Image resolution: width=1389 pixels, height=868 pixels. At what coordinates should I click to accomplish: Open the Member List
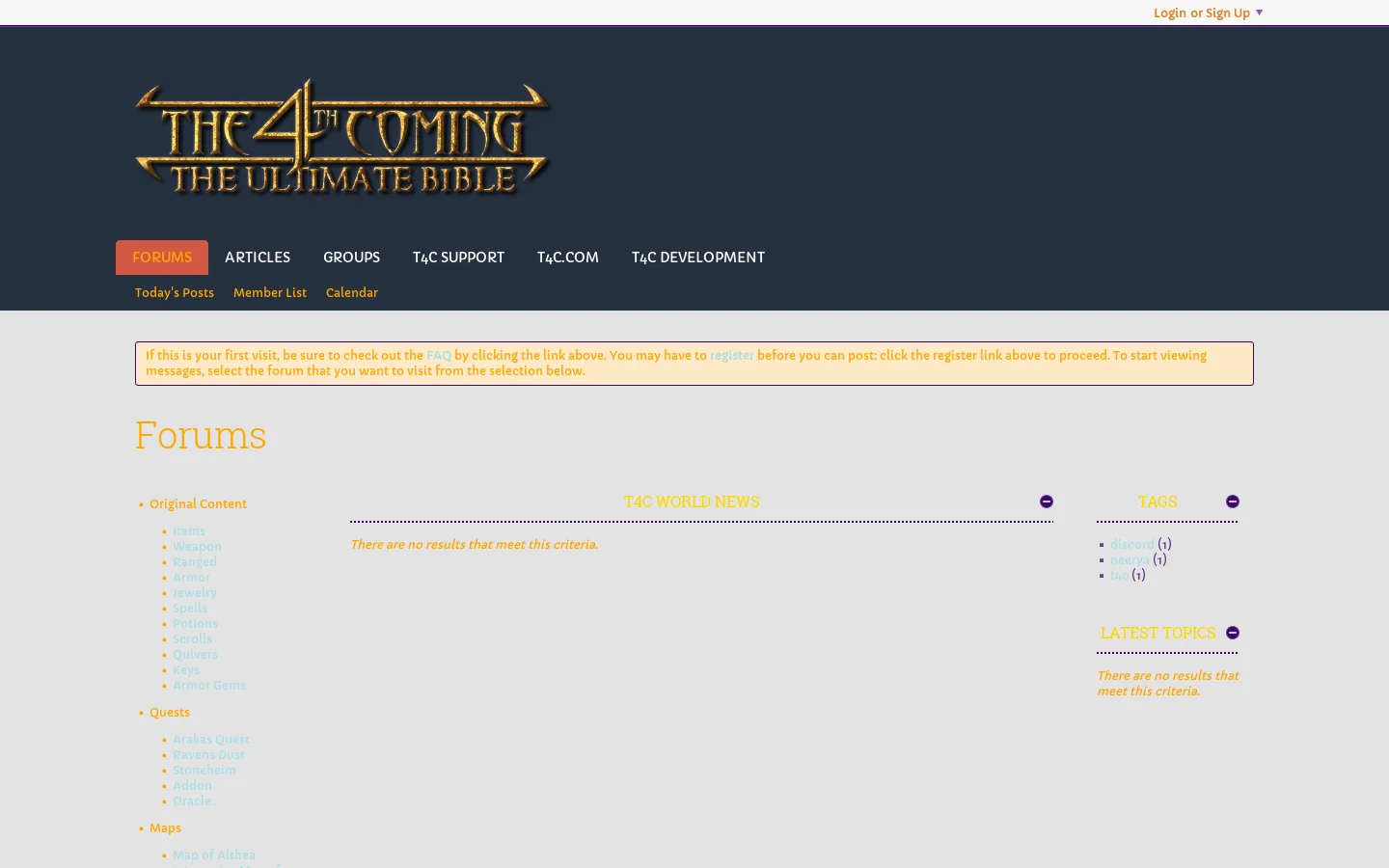[x=270, y=292]
